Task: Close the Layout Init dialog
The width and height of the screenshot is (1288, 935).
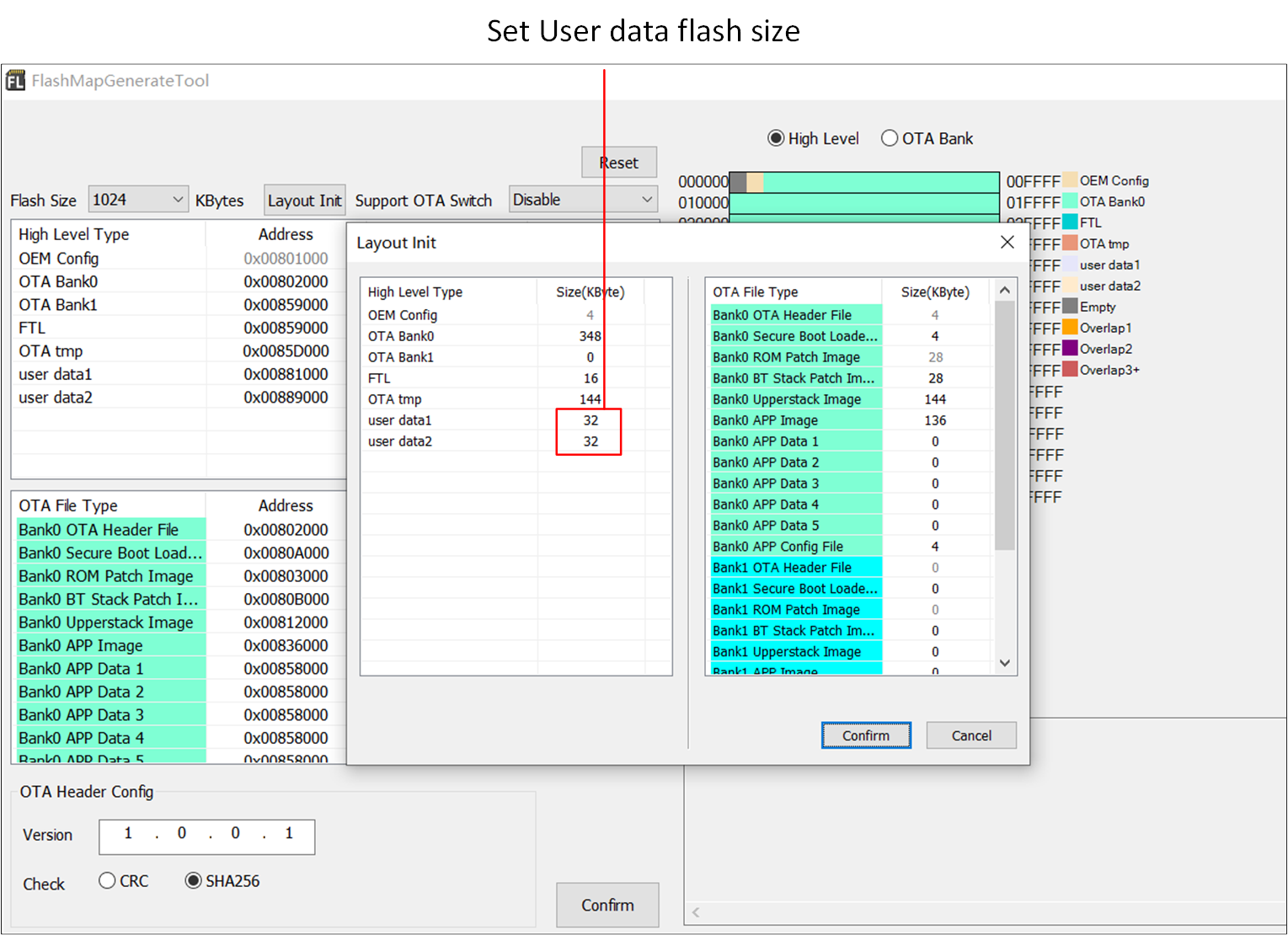Action: (x=1007, y=243)
